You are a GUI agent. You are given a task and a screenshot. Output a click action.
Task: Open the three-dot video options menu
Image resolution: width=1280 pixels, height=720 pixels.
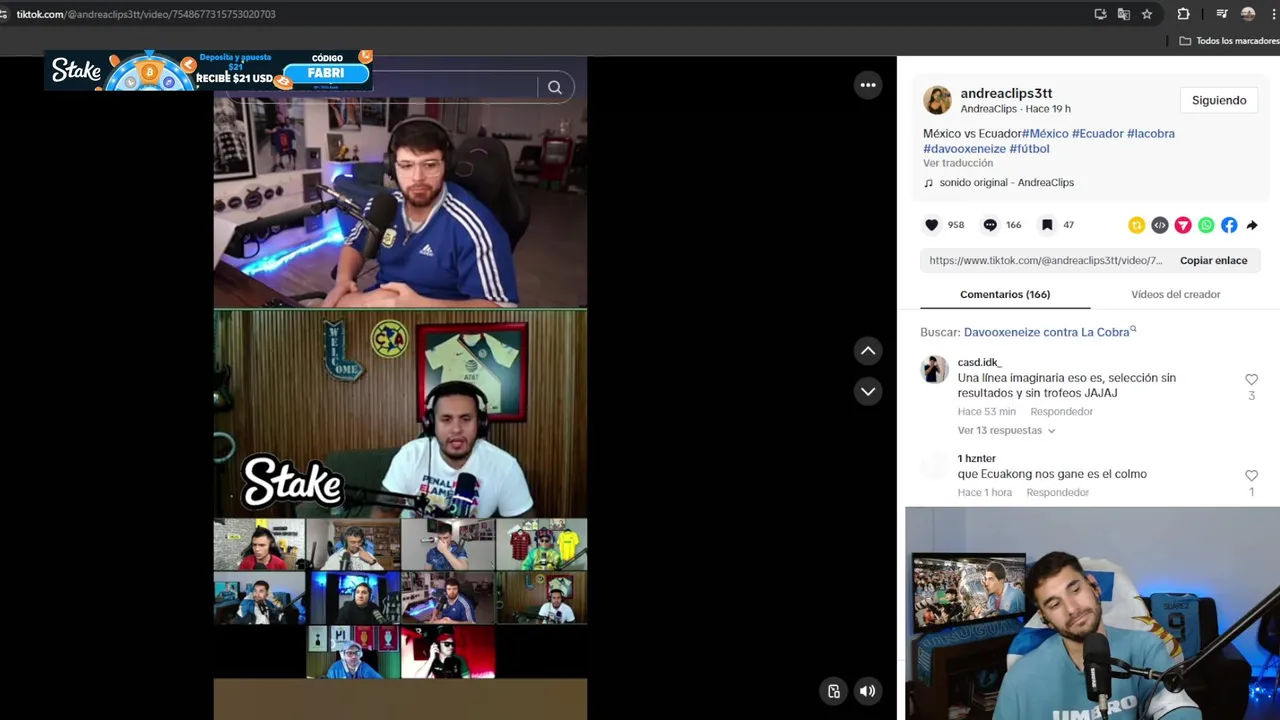tap(868, 85)
